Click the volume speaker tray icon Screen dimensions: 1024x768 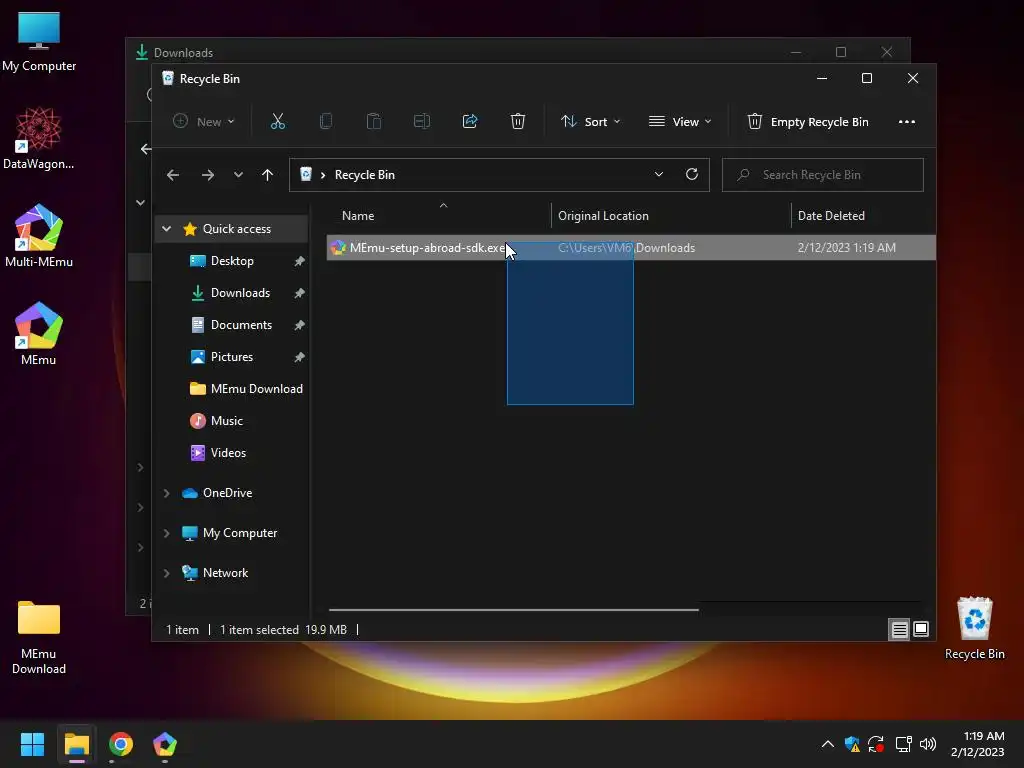coord(927,744)
